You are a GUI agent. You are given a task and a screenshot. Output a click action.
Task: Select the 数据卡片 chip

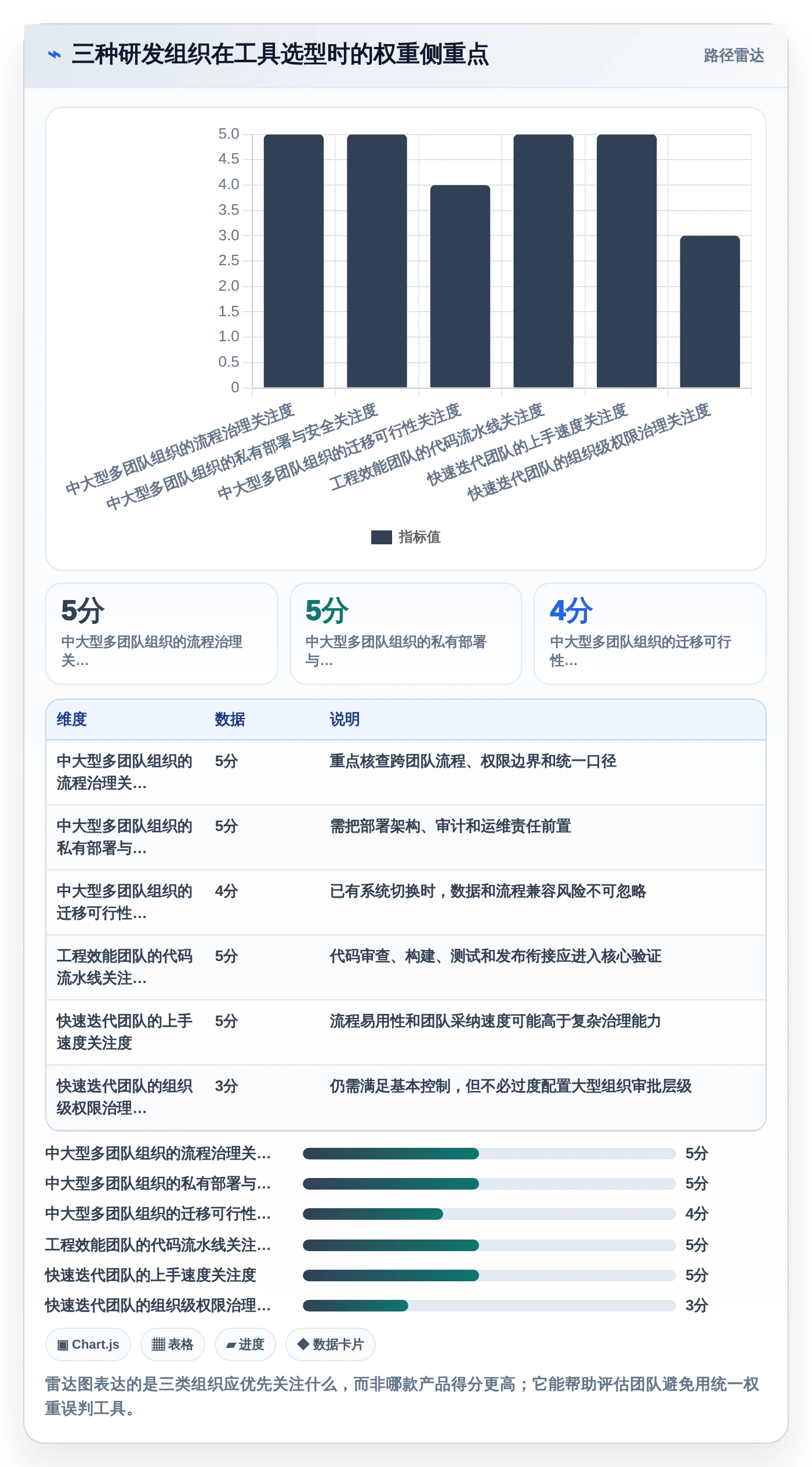click(x=331, y=1345)
